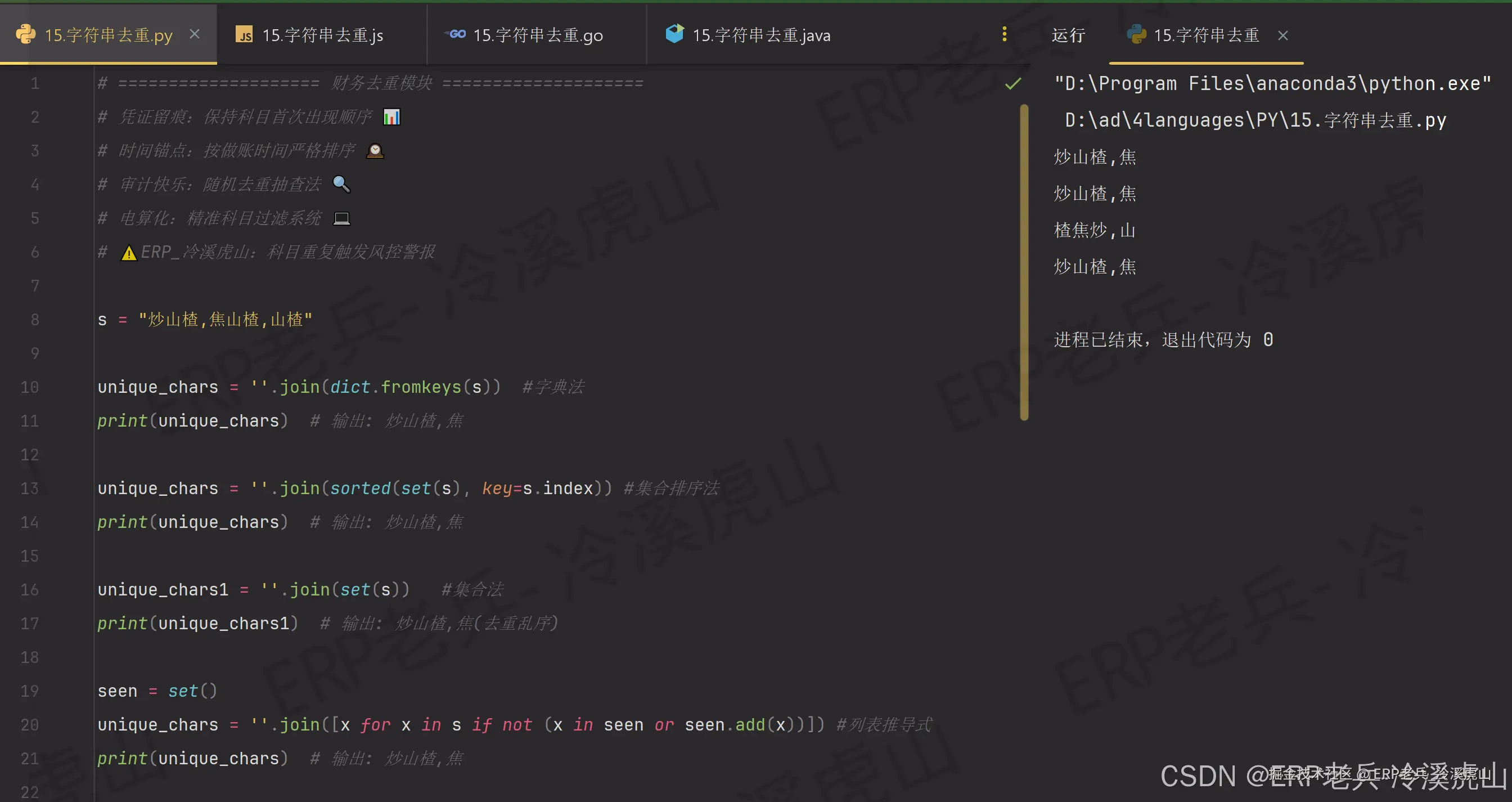Click seen.add(x) on line 20
Viewport: 1512px width, 802px height.
click(x=741, y=725)
